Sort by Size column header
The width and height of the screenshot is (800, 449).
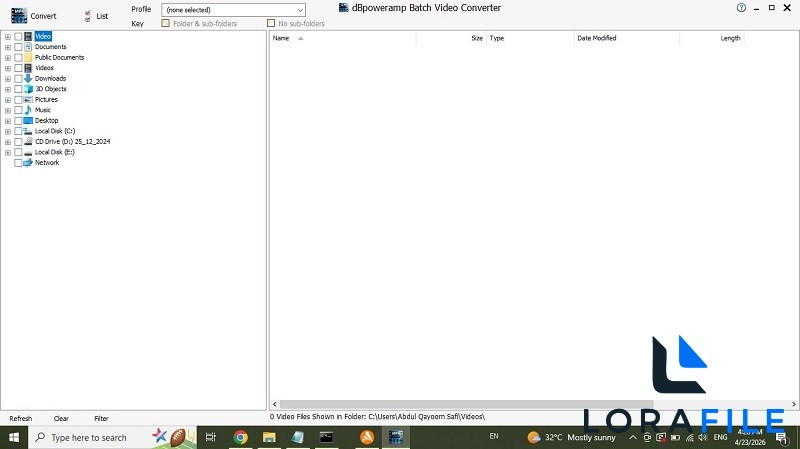(451, 38)
